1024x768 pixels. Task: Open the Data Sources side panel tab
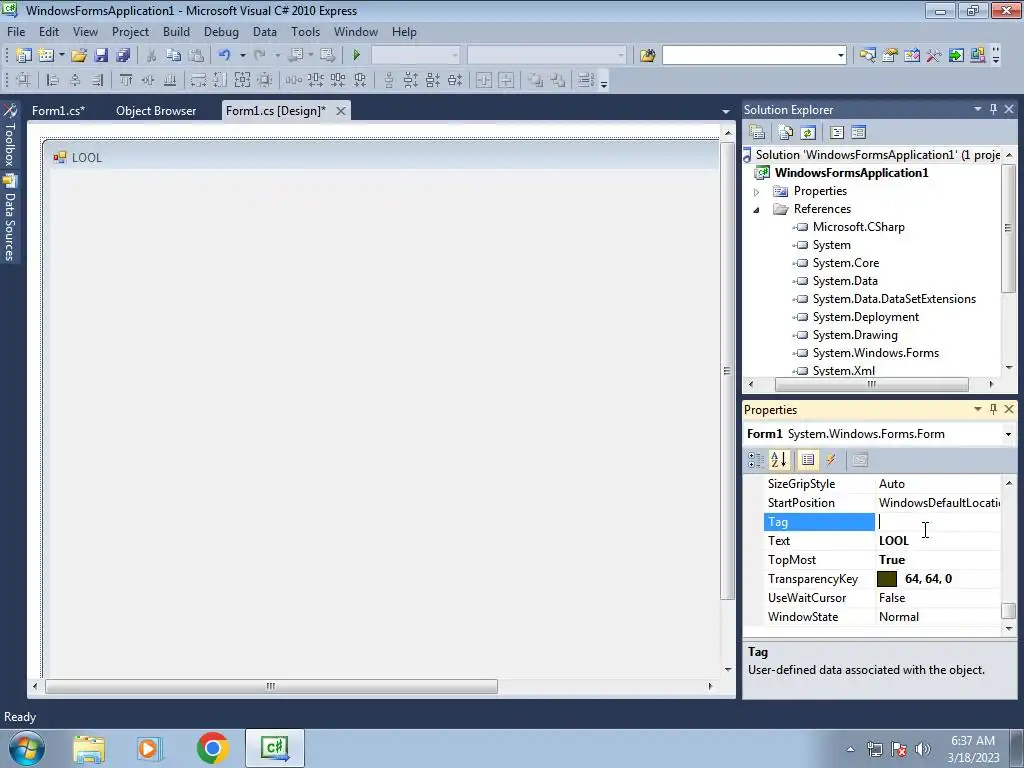coord(10,219)
